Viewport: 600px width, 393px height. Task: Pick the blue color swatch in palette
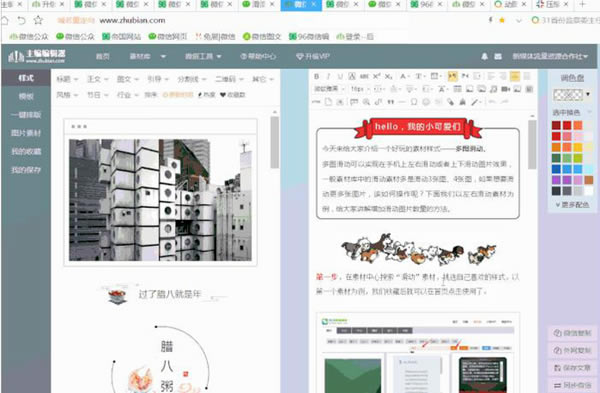(x=556, y=169)
